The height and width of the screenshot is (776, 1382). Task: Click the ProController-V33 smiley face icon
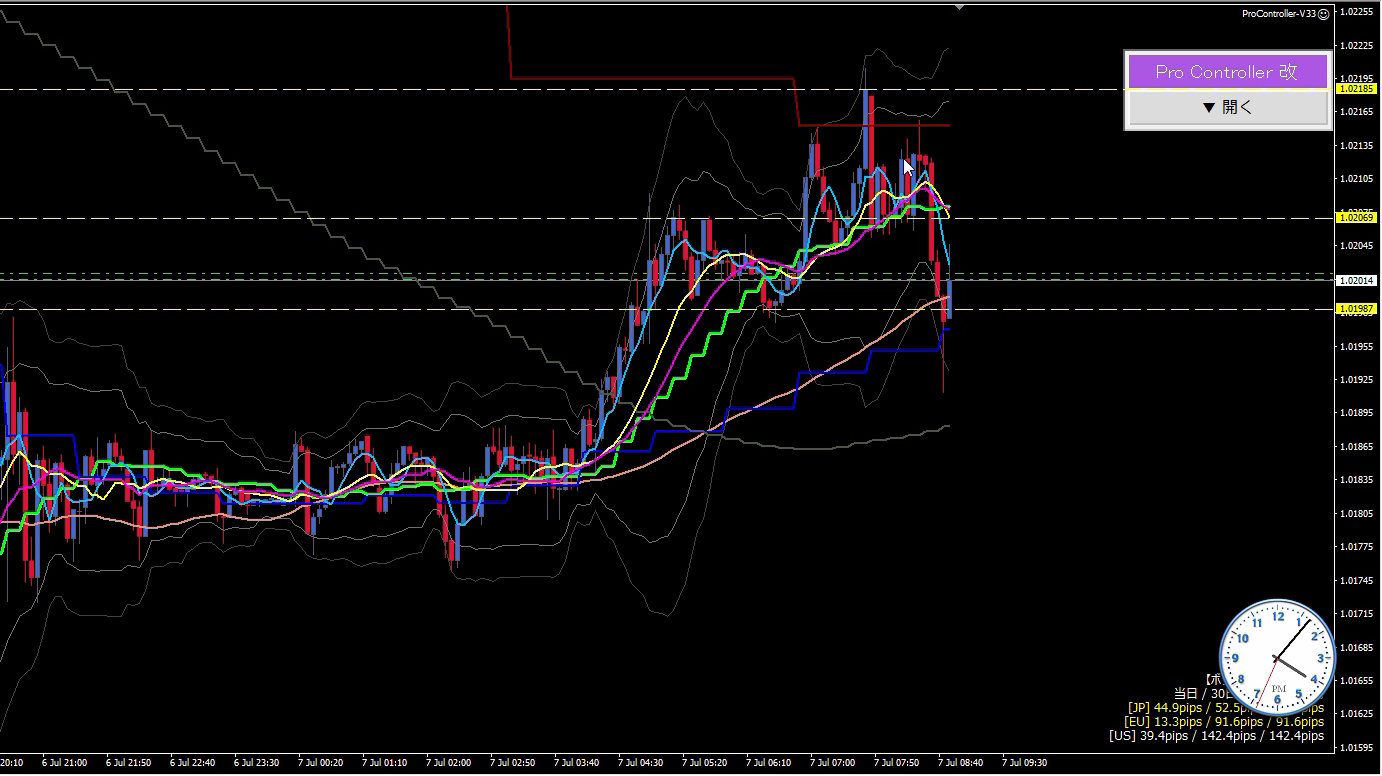coord(1324,14)
